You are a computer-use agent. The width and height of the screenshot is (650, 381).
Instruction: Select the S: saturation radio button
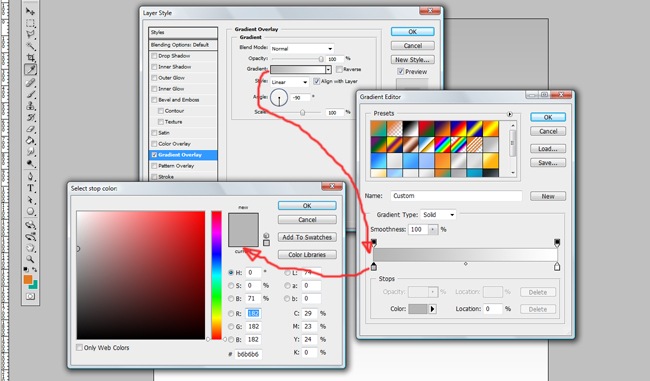click(231, 286)
